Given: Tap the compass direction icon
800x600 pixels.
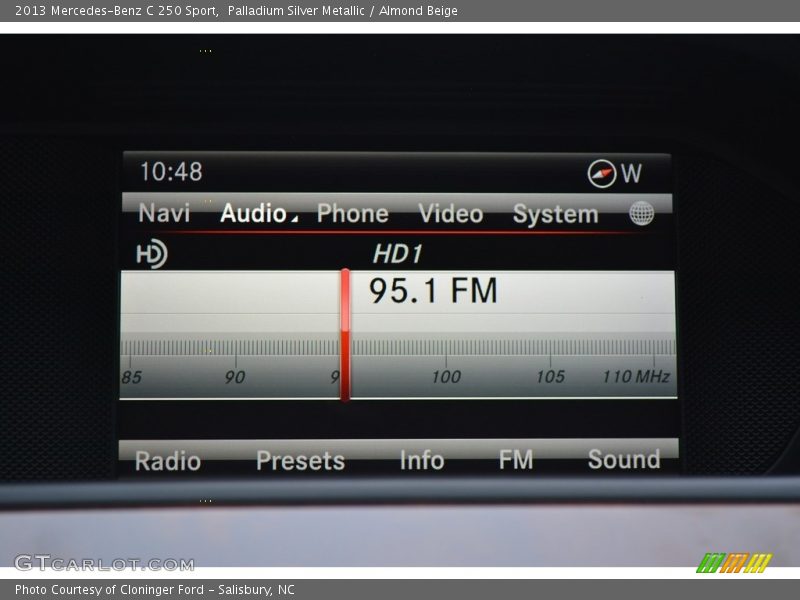Looking at the screenshot, I should (602, 174).
